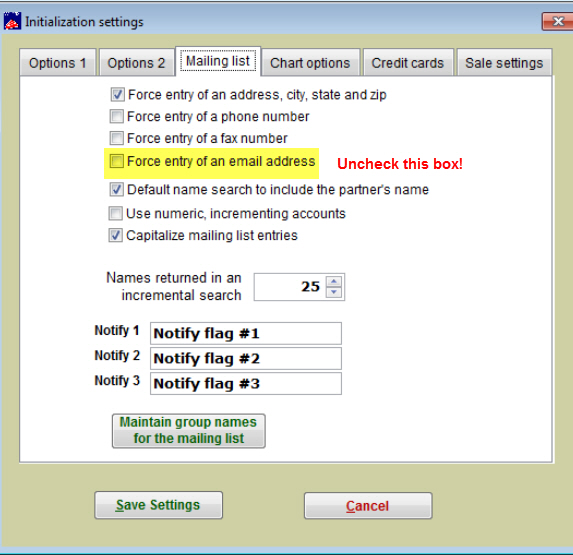Image resolution: width=573 pixels, height=555 pixels.
Task: Uncheck Force entry of an address checkbox
Action: [x=117, y=95]
